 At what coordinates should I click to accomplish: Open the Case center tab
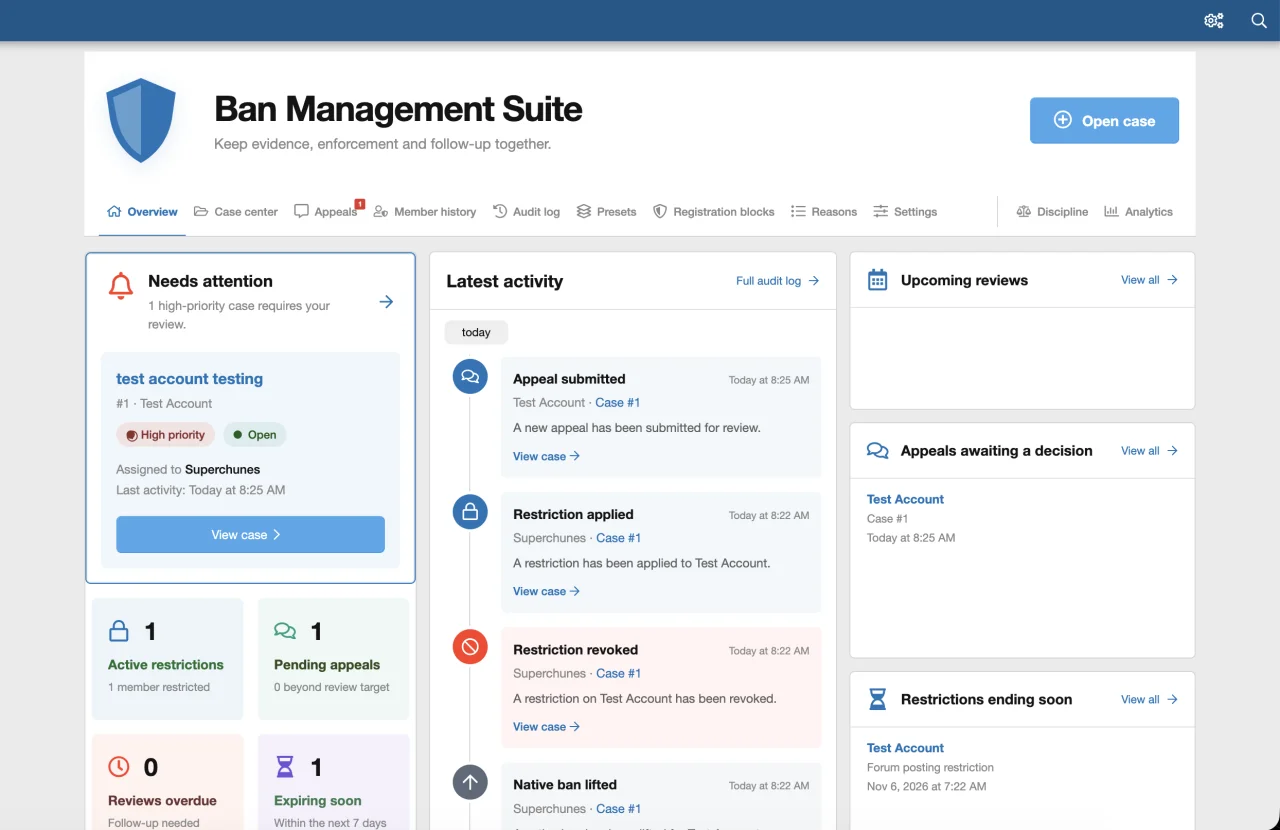(235, 212)
